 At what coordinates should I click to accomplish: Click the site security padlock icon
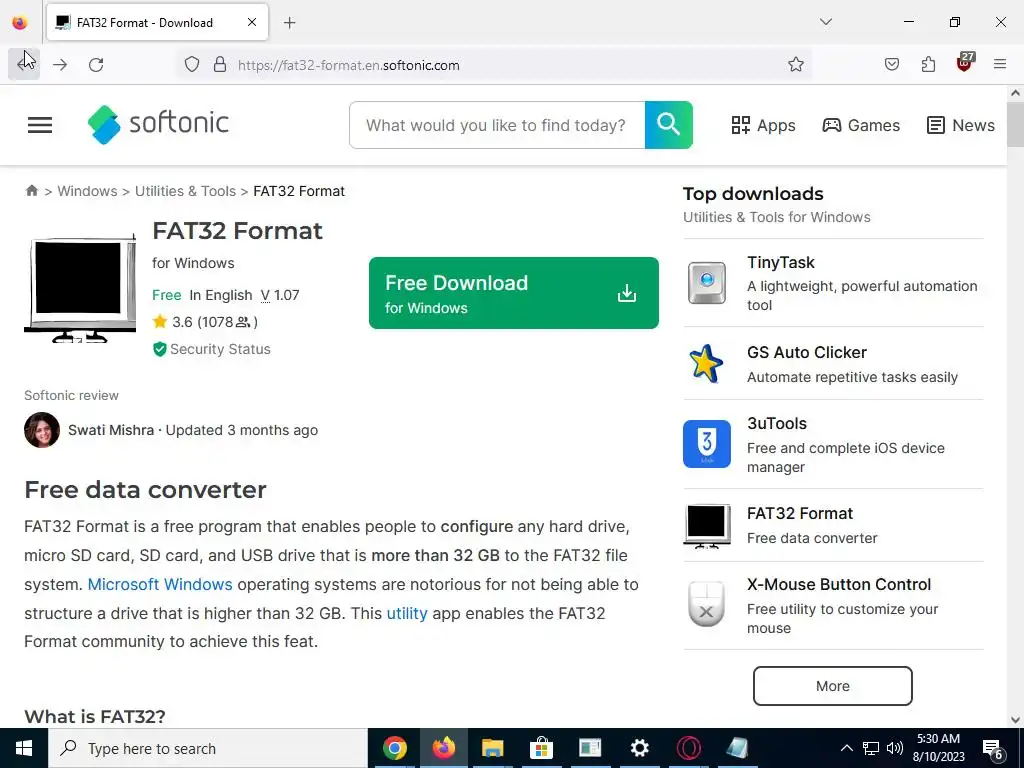click(220, 65)
